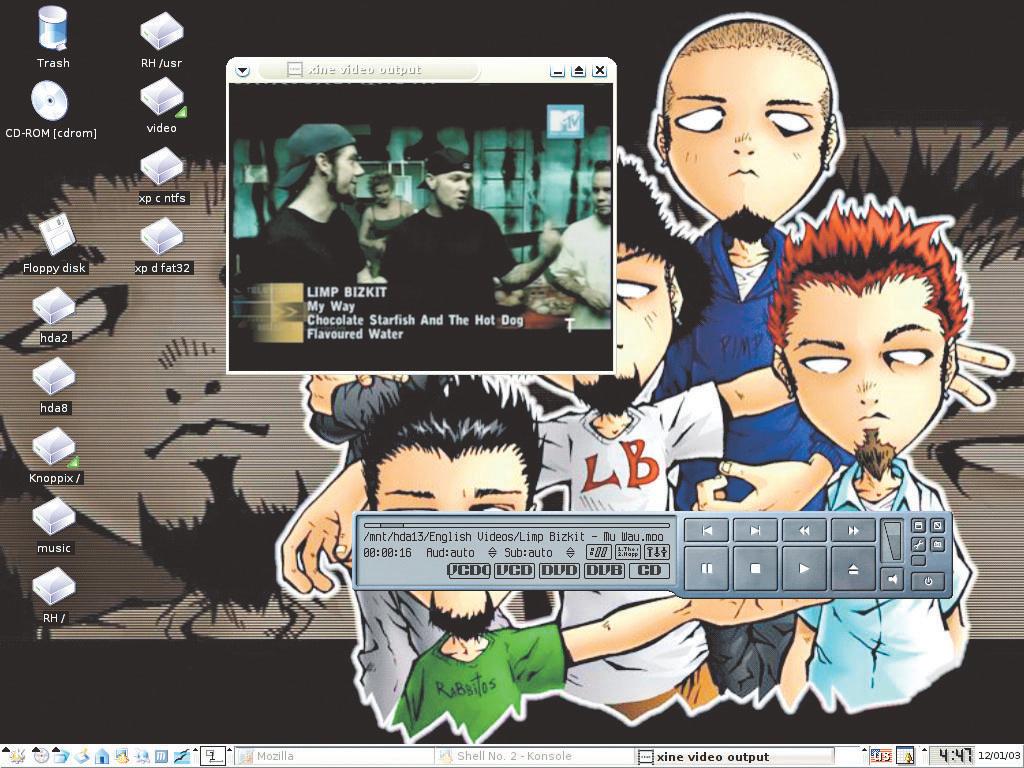Click inside the Limp Bizkit video frame
The height and width of the screenshot is (768, 1024).
[x=421, y=227]
